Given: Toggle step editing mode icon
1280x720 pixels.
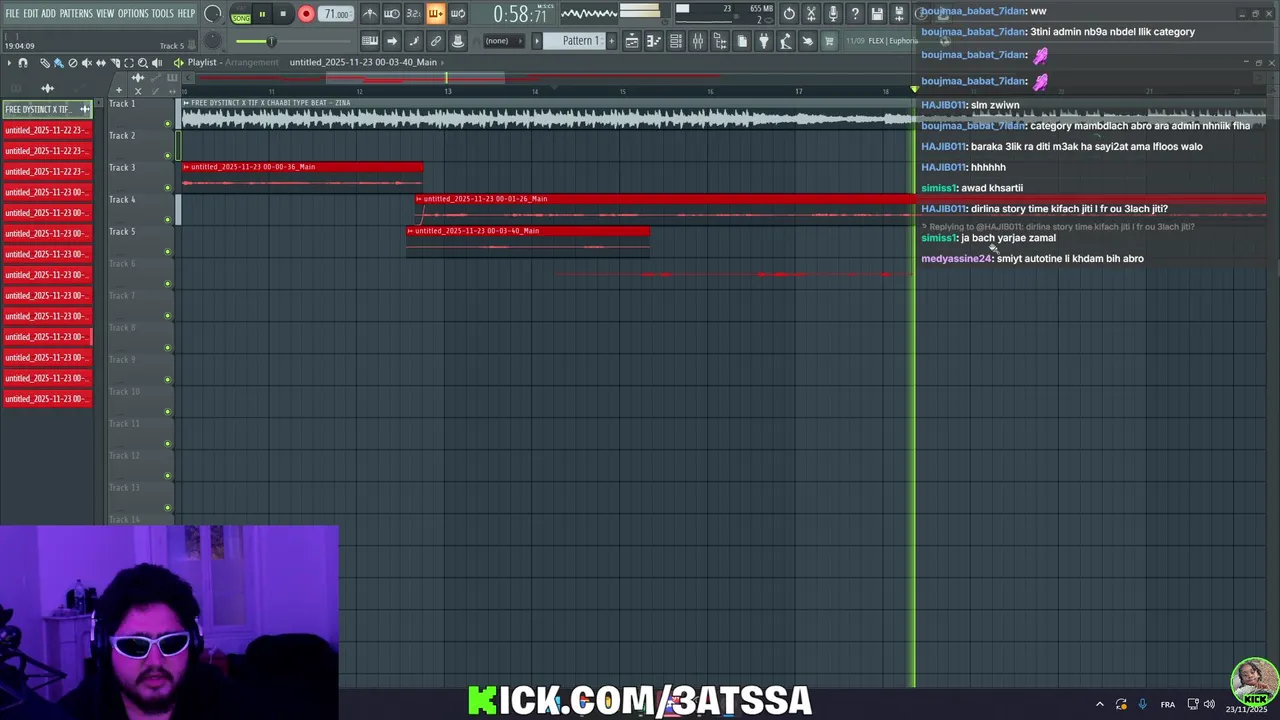Looking at the screenshot, I should (414, 41).
